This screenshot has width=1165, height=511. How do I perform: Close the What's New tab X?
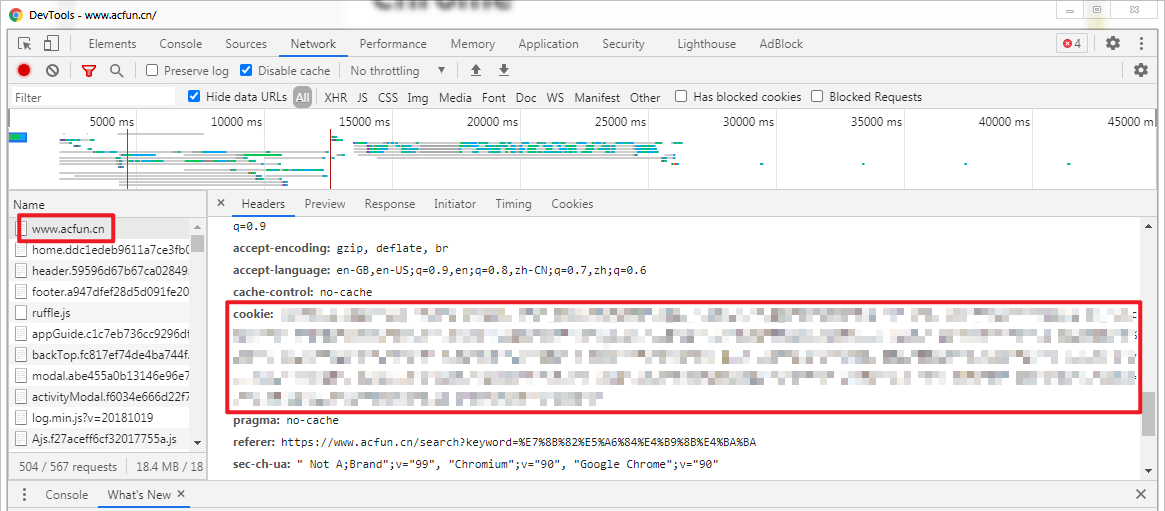[x=181, y=494]
